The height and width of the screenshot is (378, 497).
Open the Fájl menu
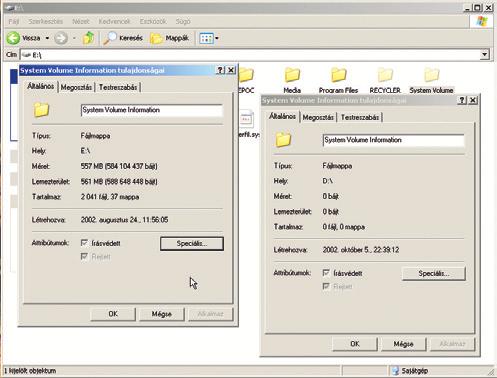point(14,21)
